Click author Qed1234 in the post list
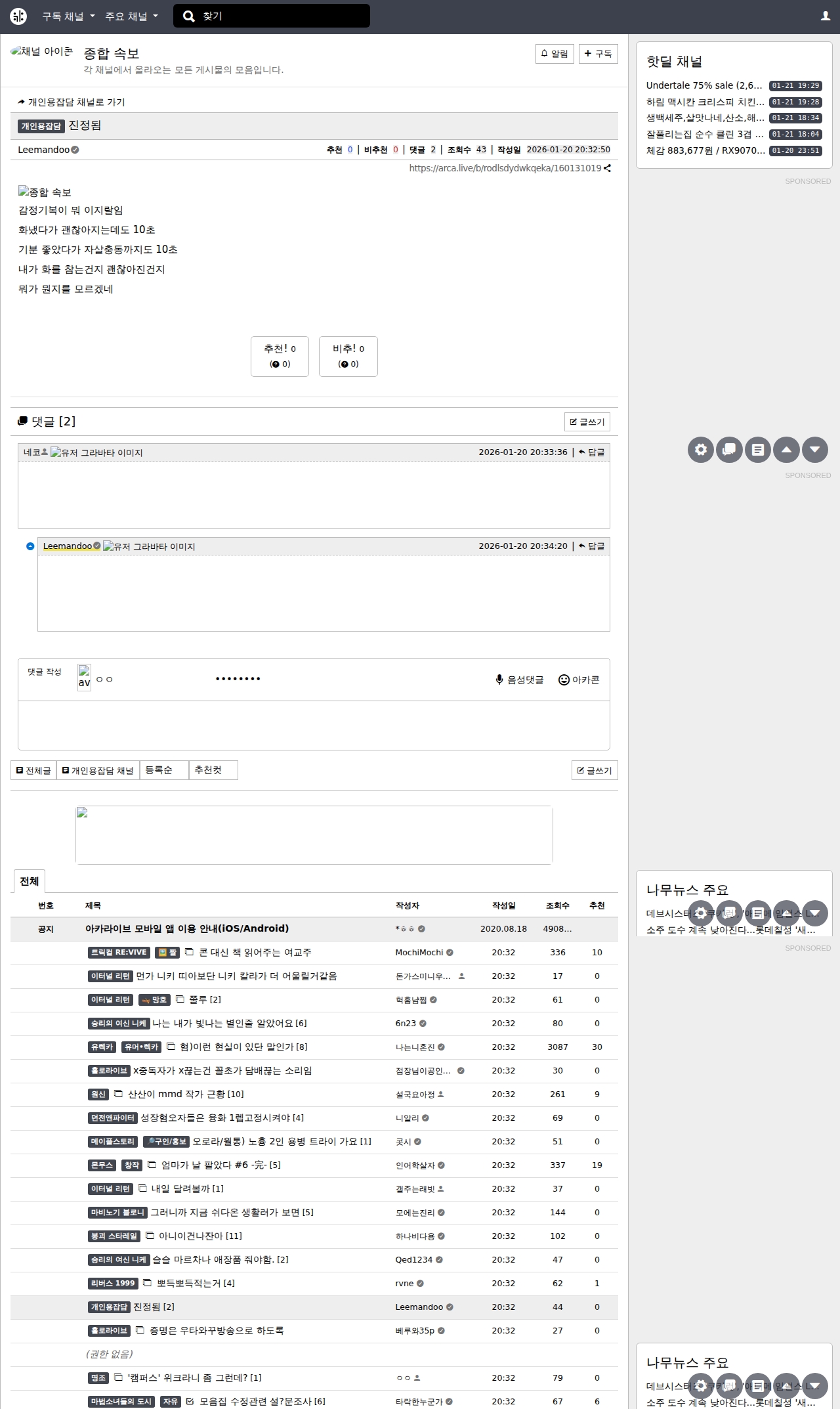The height and width of the screenshot is (1409, 840). 413,1259
